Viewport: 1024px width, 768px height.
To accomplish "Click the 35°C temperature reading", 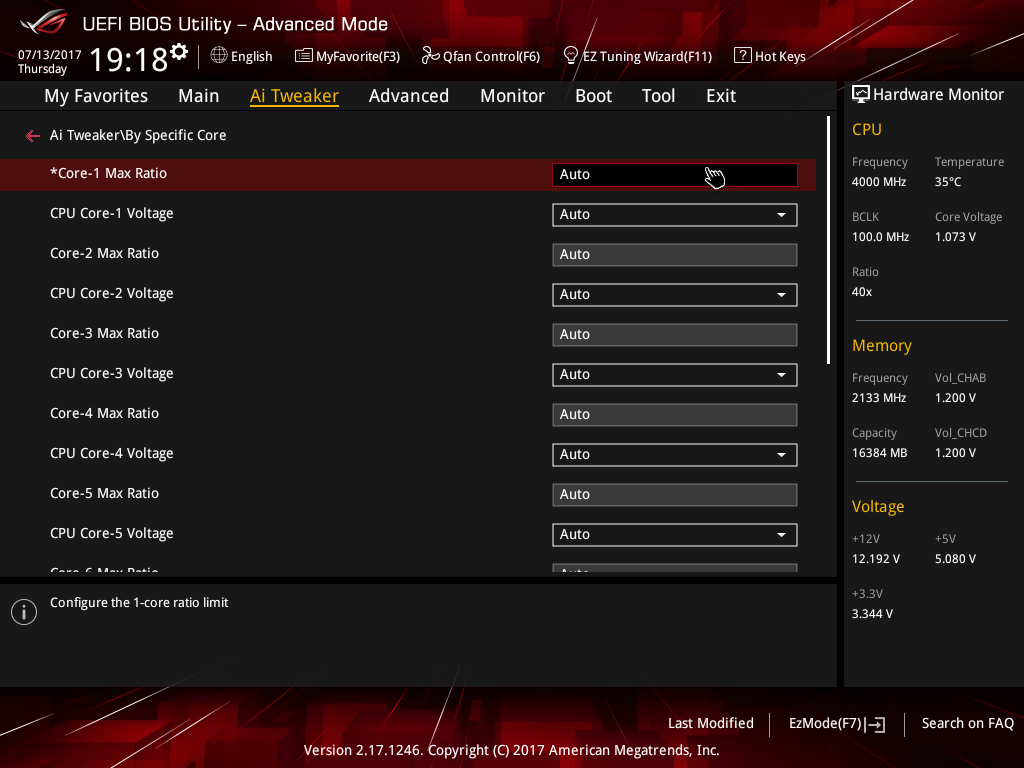I will coord(948,182).
